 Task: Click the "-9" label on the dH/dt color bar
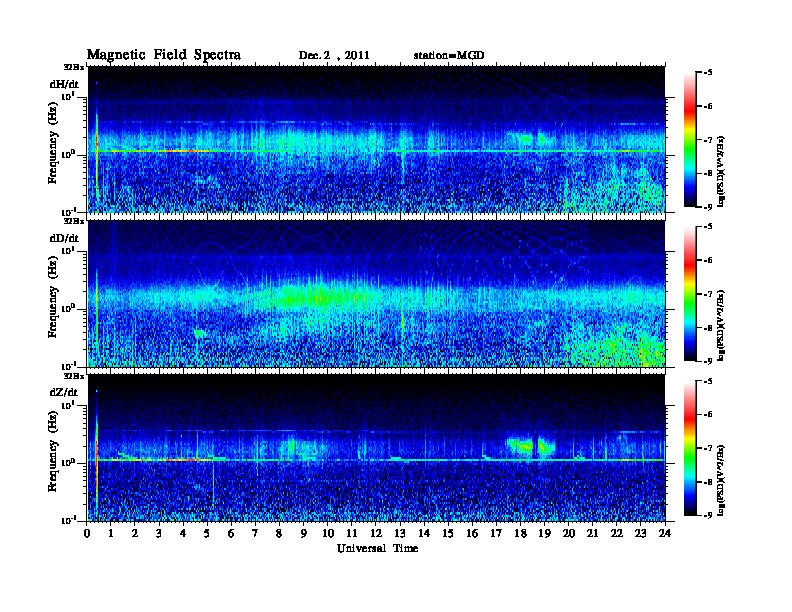tap(708, 207)
